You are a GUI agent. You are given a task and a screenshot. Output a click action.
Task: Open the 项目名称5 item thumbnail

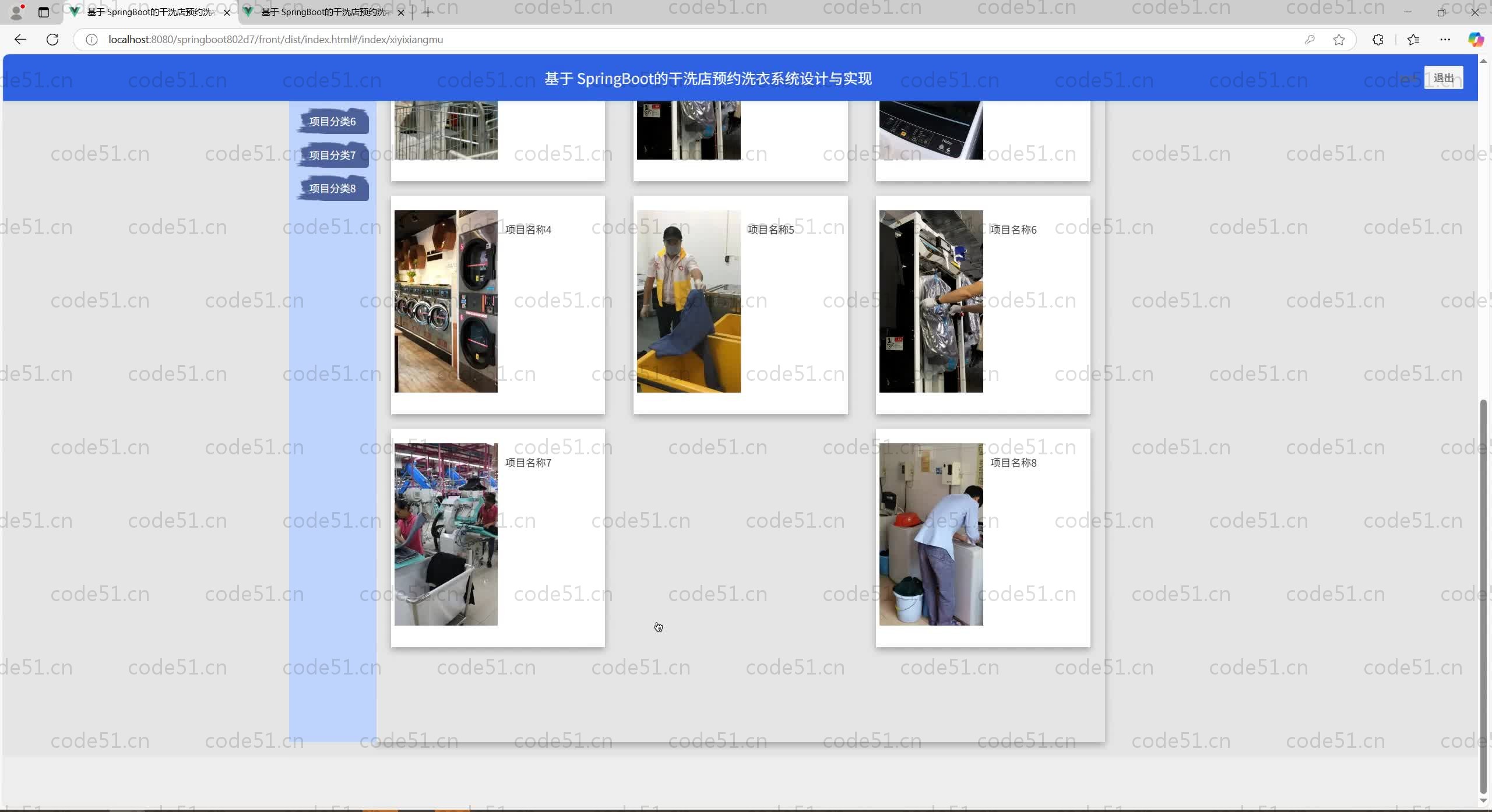tap(688, 301)
